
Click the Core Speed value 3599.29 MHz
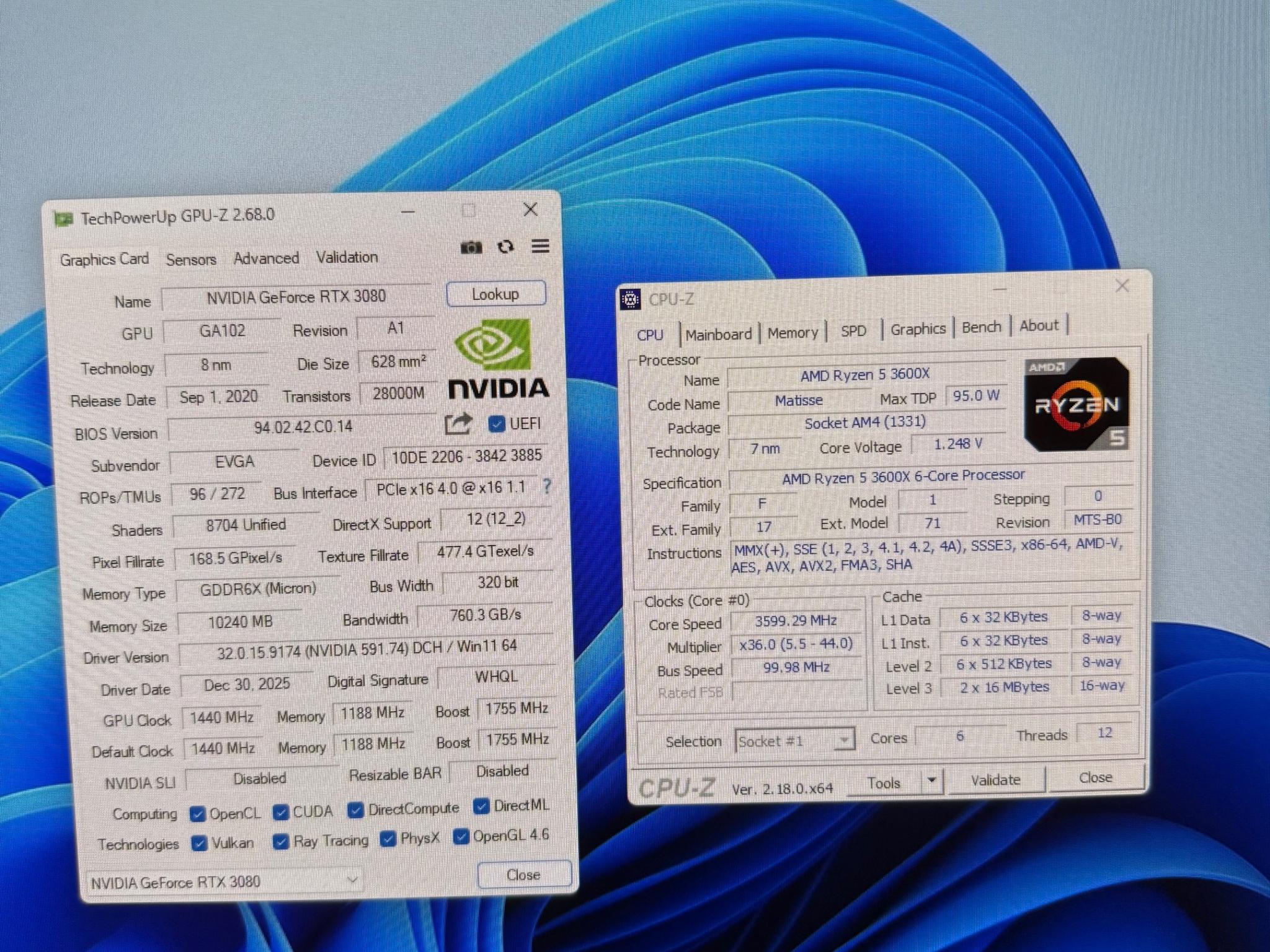coord(796,621)
